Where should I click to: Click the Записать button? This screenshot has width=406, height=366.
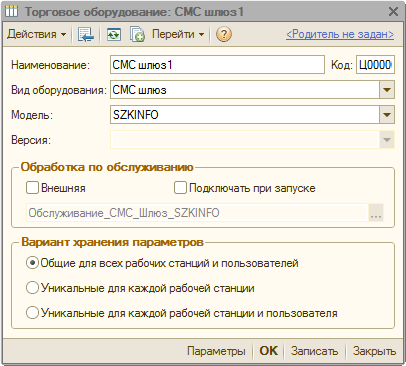click(314, 351)
